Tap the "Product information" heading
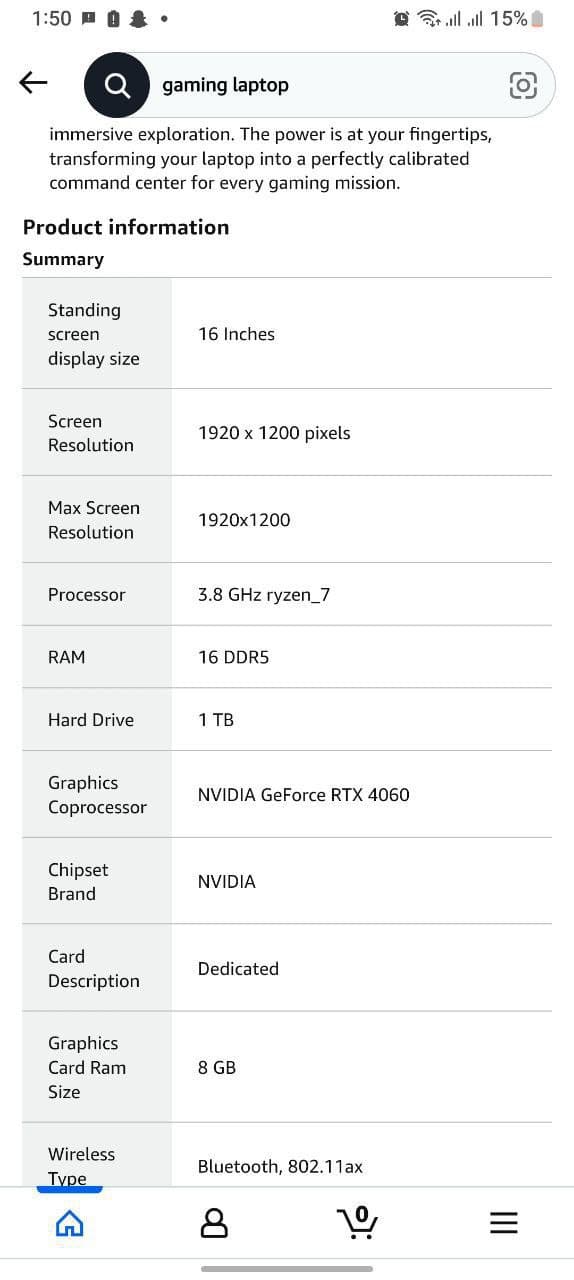Viewport: 574px width, 1280px height. [126, 227]
